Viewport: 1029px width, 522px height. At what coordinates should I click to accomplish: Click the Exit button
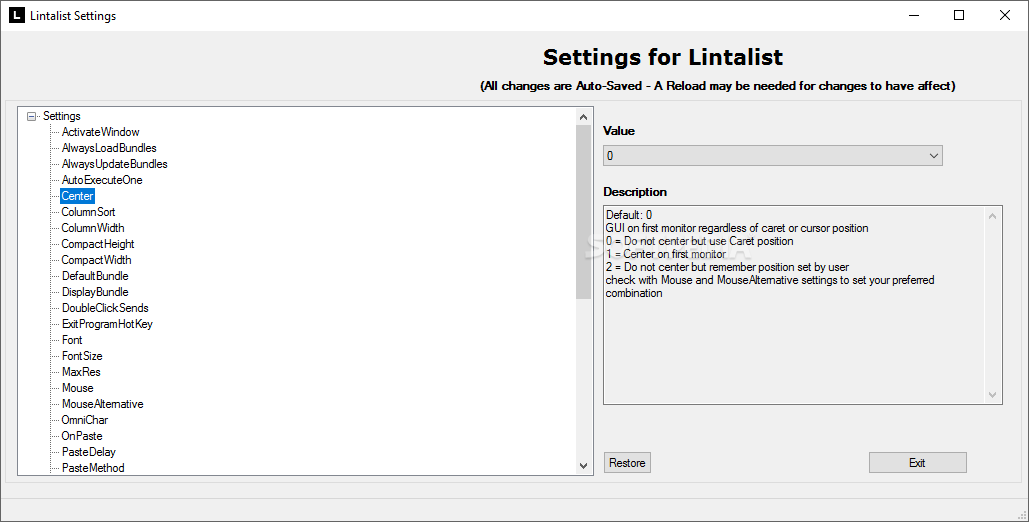pyautogui.click(x=917, y=463)
